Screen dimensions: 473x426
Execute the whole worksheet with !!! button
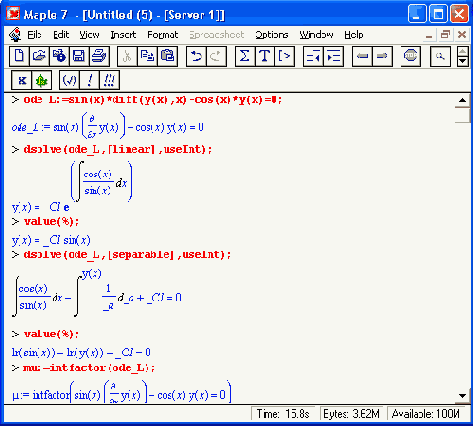tap(109, 80)
